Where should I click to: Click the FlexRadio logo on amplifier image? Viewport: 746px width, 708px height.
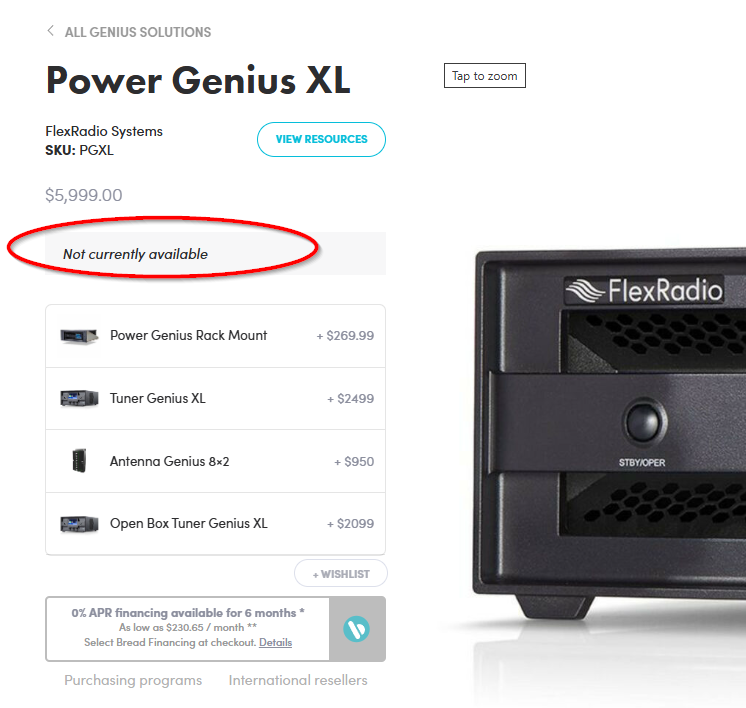point(644,290)
